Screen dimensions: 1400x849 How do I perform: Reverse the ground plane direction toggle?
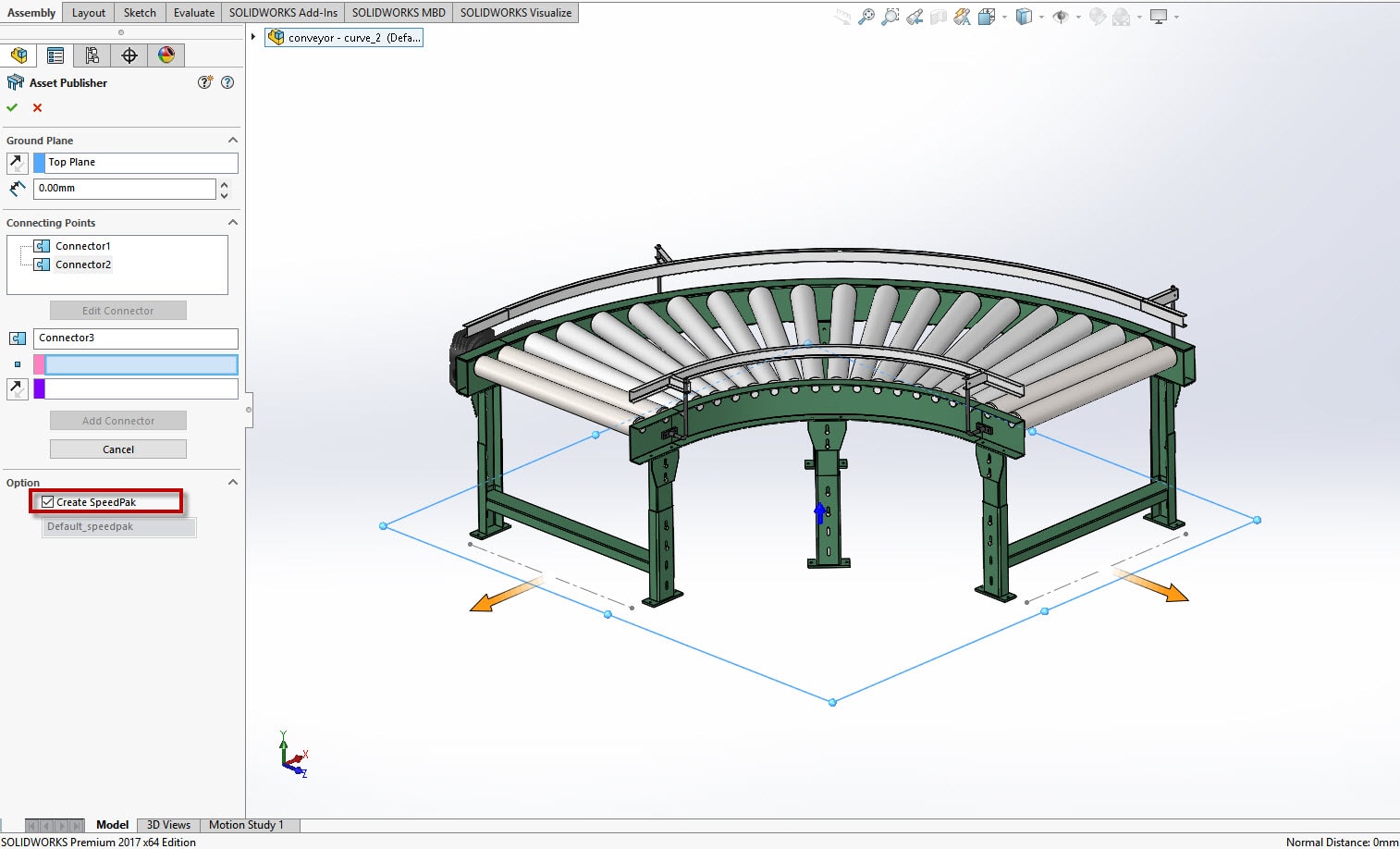pos(17,163)
